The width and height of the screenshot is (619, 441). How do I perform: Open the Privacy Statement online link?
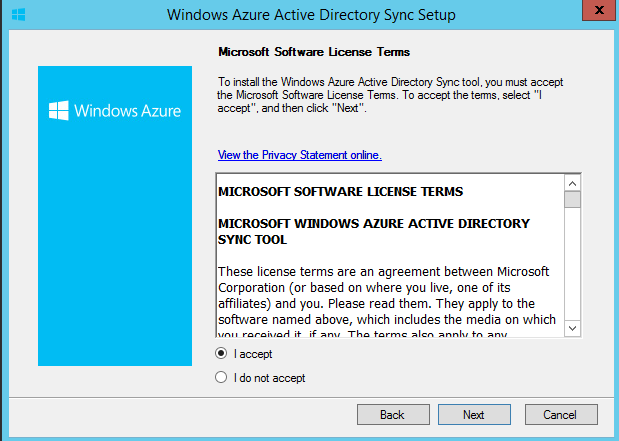pos(300,155)
